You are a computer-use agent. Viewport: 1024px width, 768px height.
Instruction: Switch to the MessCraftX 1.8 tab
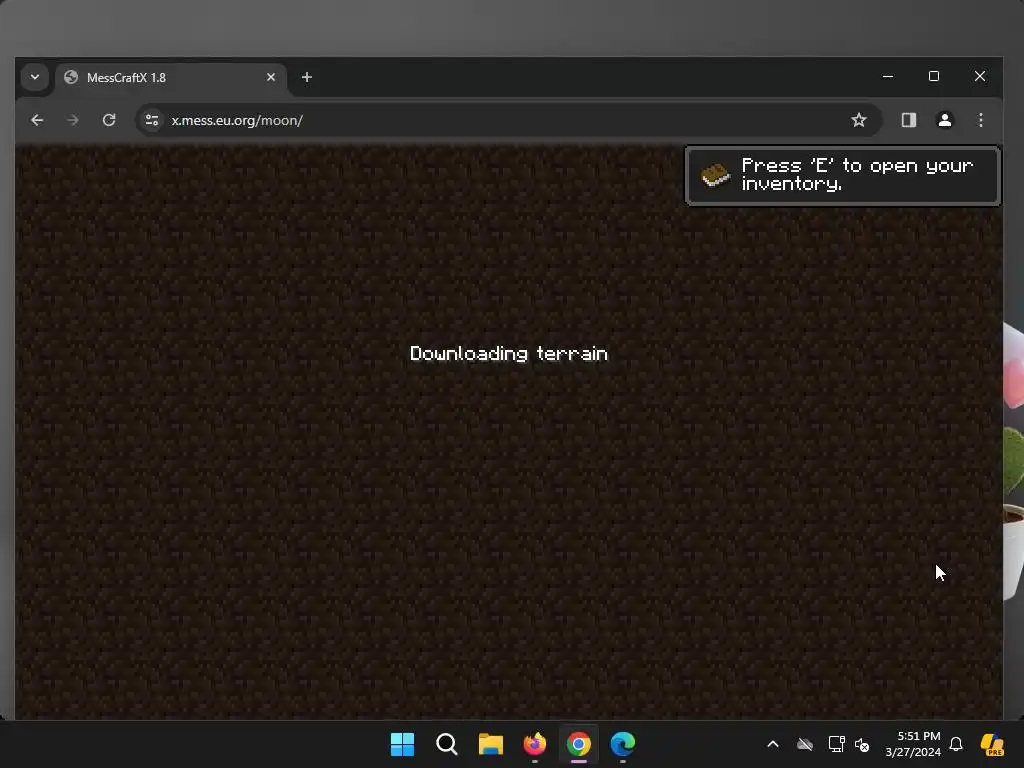pyautogui.click(x=171, y=78)
